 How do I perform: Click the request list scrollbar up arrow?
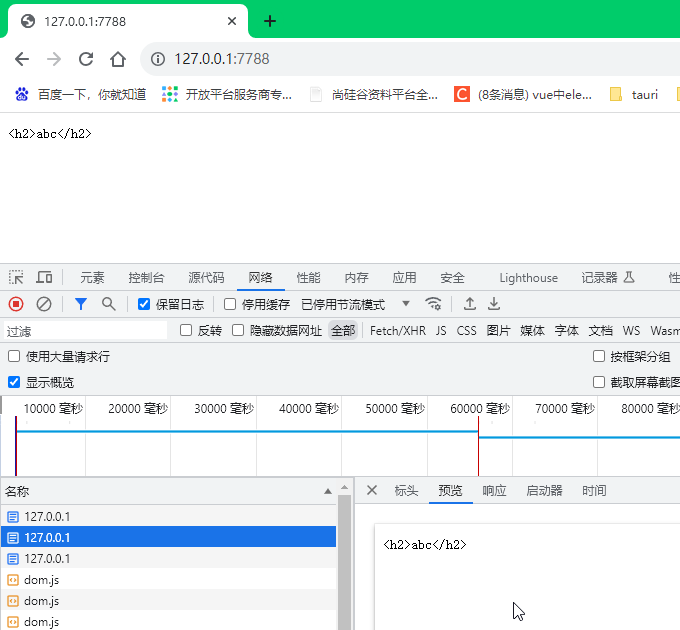tap(344, 488)
